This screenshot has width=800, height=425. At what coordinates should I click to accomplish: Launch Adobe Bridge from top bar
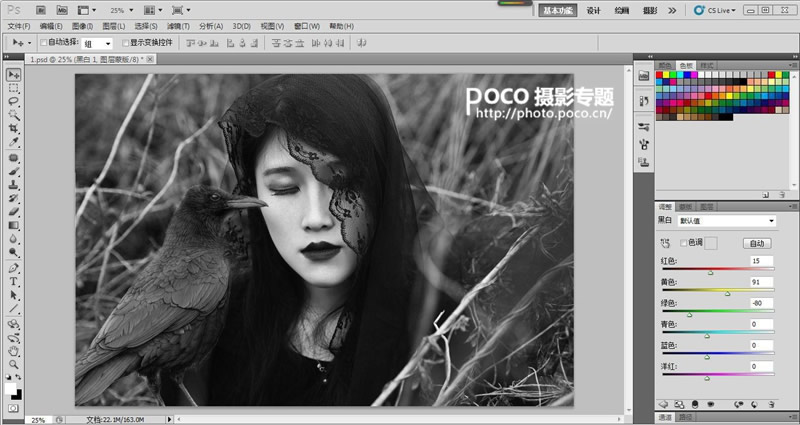[41, 10]
